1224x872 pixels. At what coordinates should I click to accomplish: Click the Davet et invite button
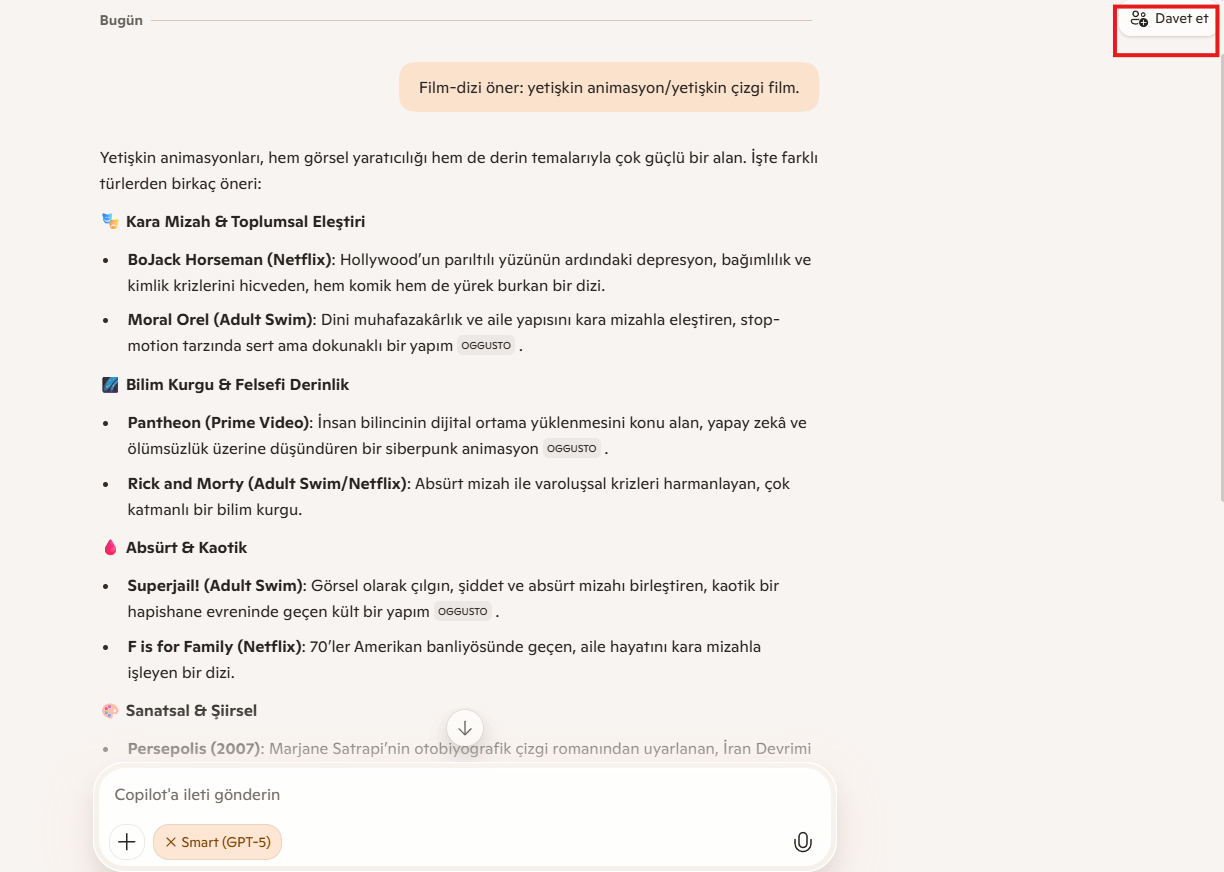point(1168,18)
